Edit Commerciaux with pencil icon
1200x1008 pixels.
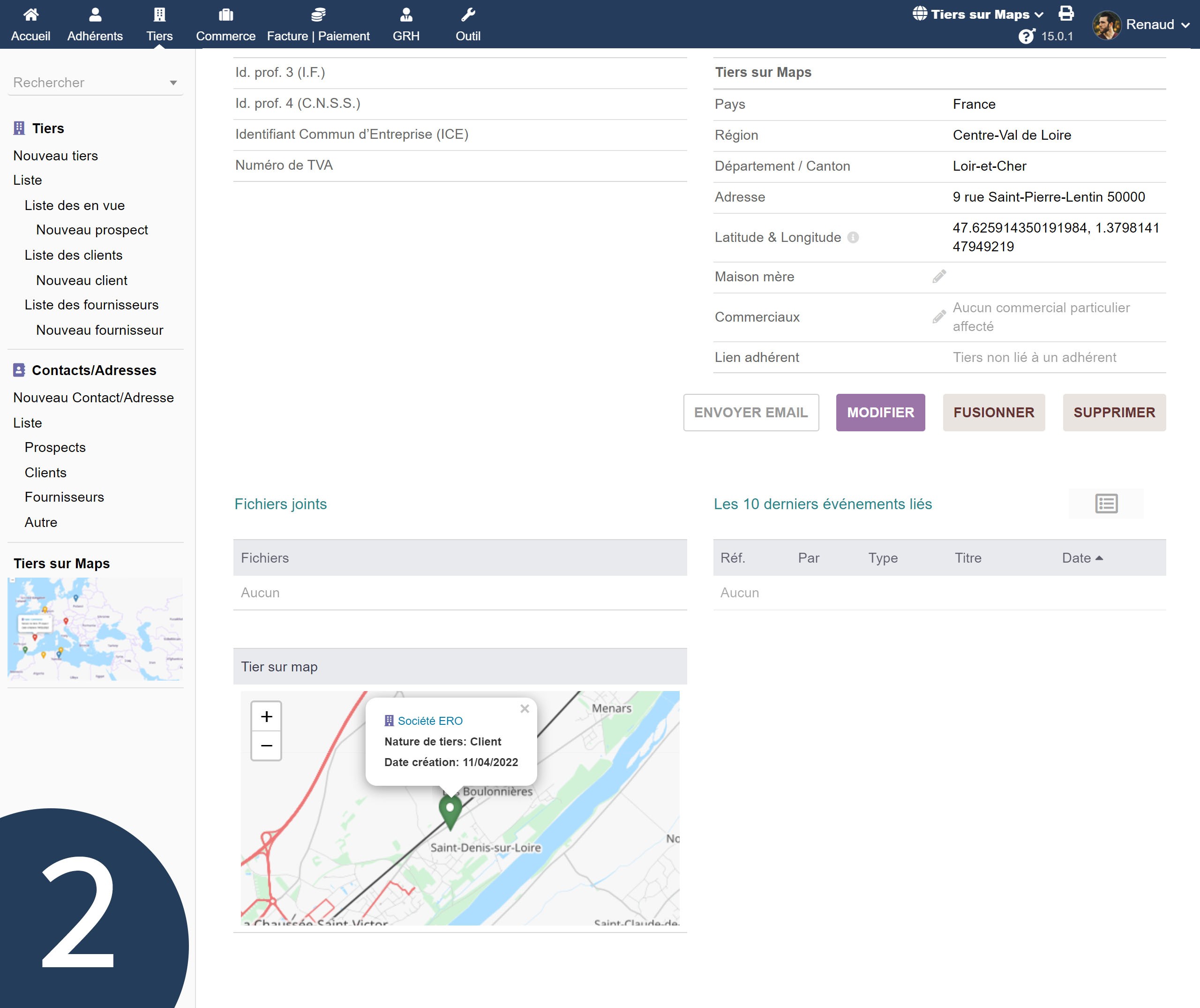pyautogui.click(x=939, y=316)
